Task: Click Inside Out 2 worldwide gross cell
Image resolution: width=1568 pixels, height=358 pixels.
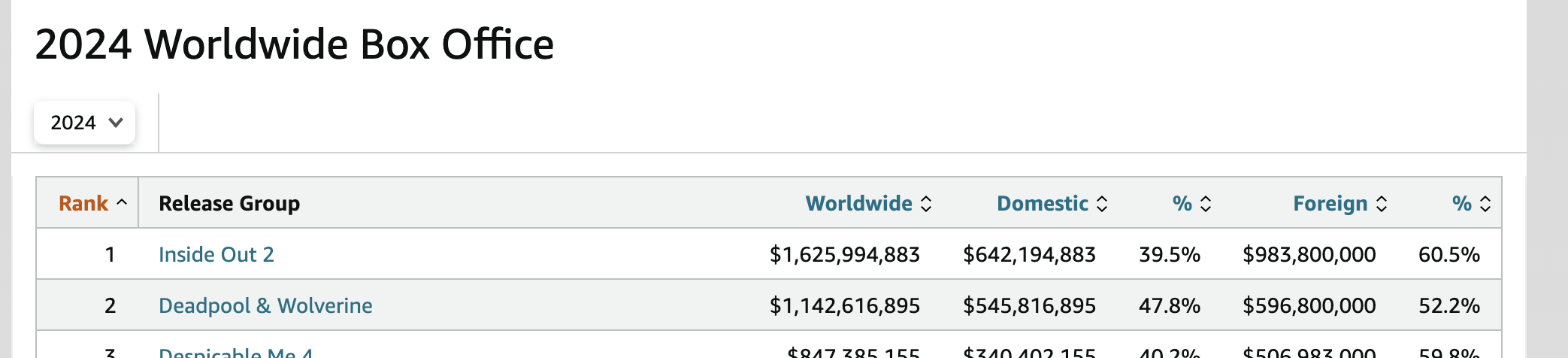Action: [844, 254]
